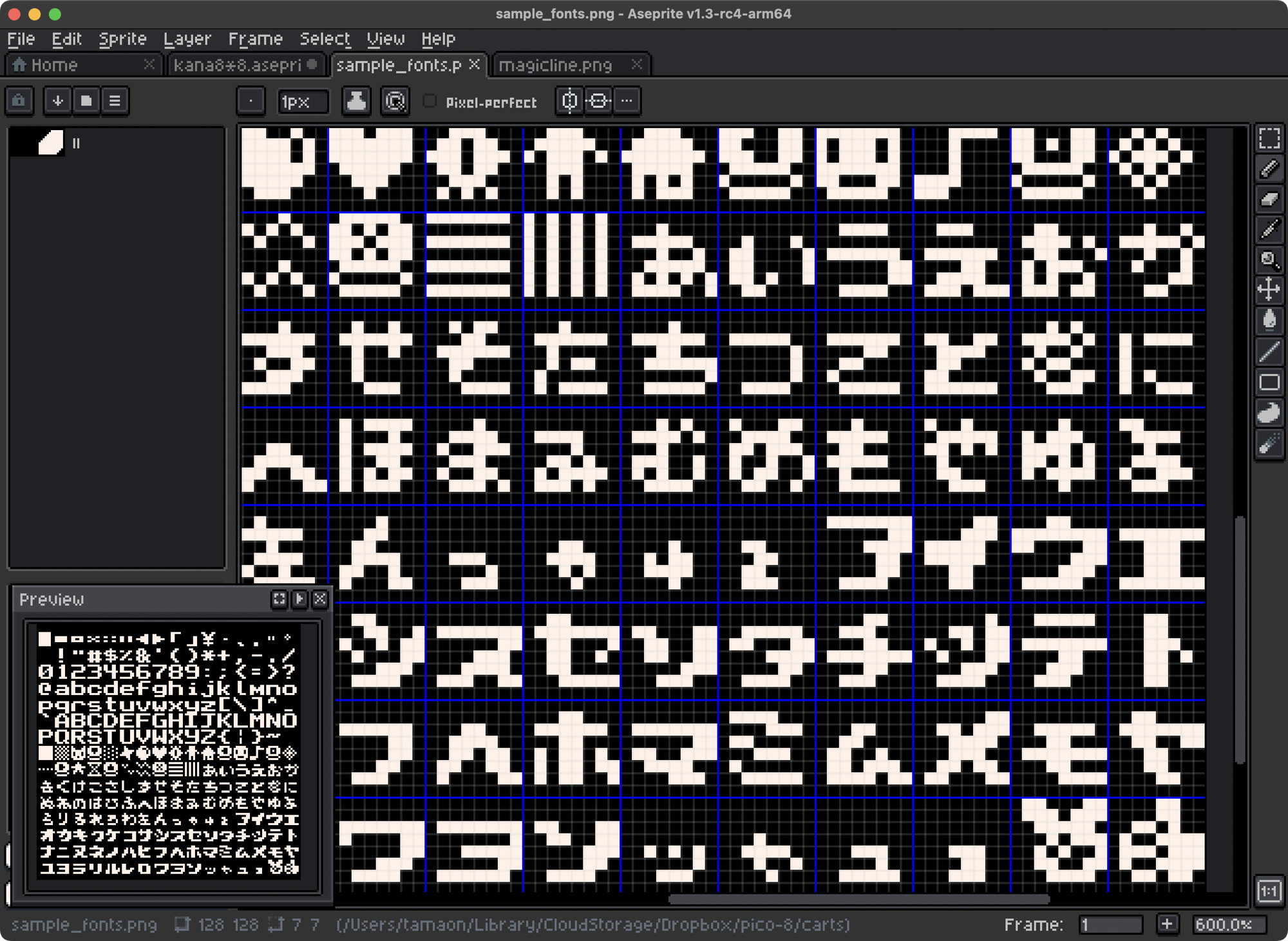Viewport: 1288px width, 941px height.
Task: Open the palette options menu
Action: click(115, 101)
